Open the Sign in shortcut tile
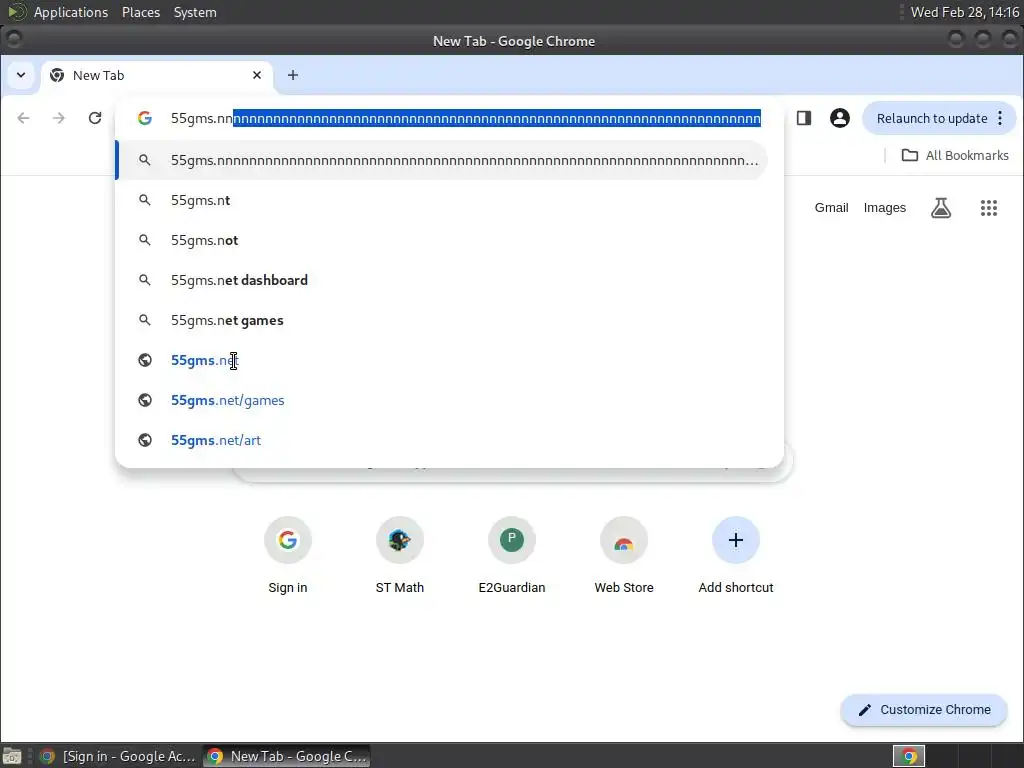1024x768 pixels. click(x=287, y=555)
